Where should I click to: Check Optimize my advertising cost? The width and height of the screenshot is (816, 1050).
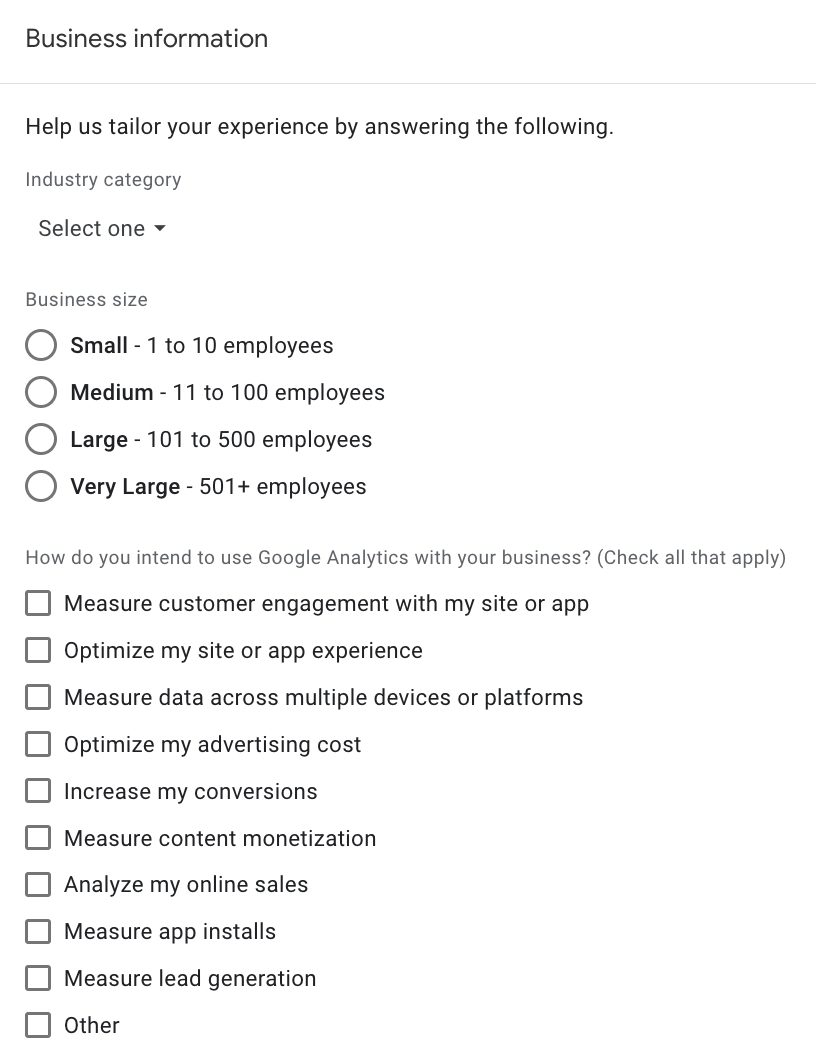pos(38,744)
